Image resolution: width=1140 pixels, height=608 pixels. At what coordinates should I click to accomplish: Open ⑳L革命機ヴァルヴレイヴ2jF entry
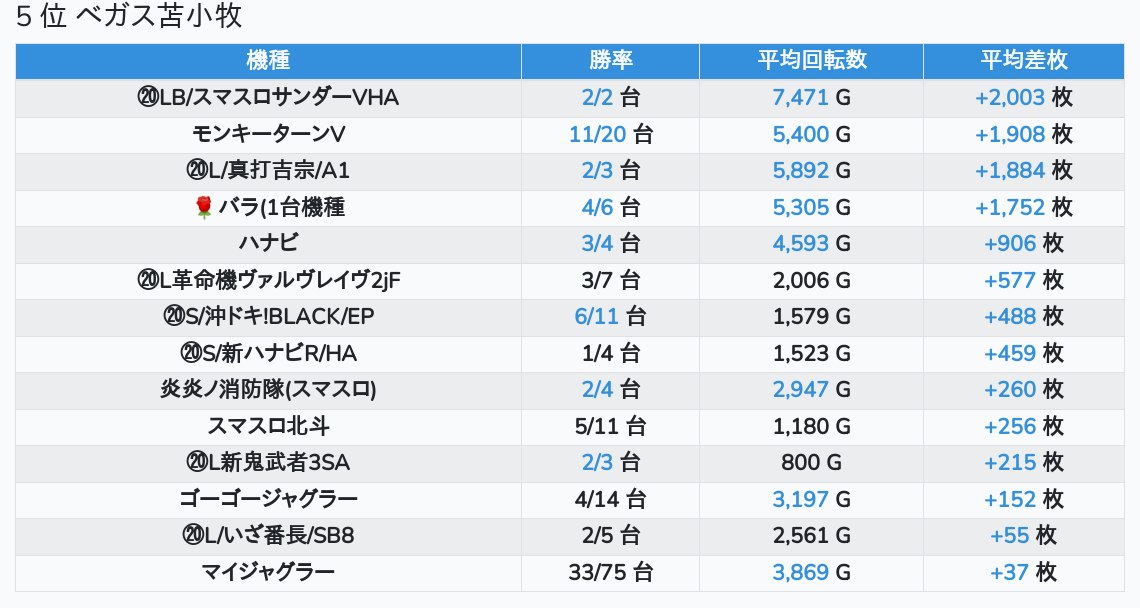click(x=268, y=280)
